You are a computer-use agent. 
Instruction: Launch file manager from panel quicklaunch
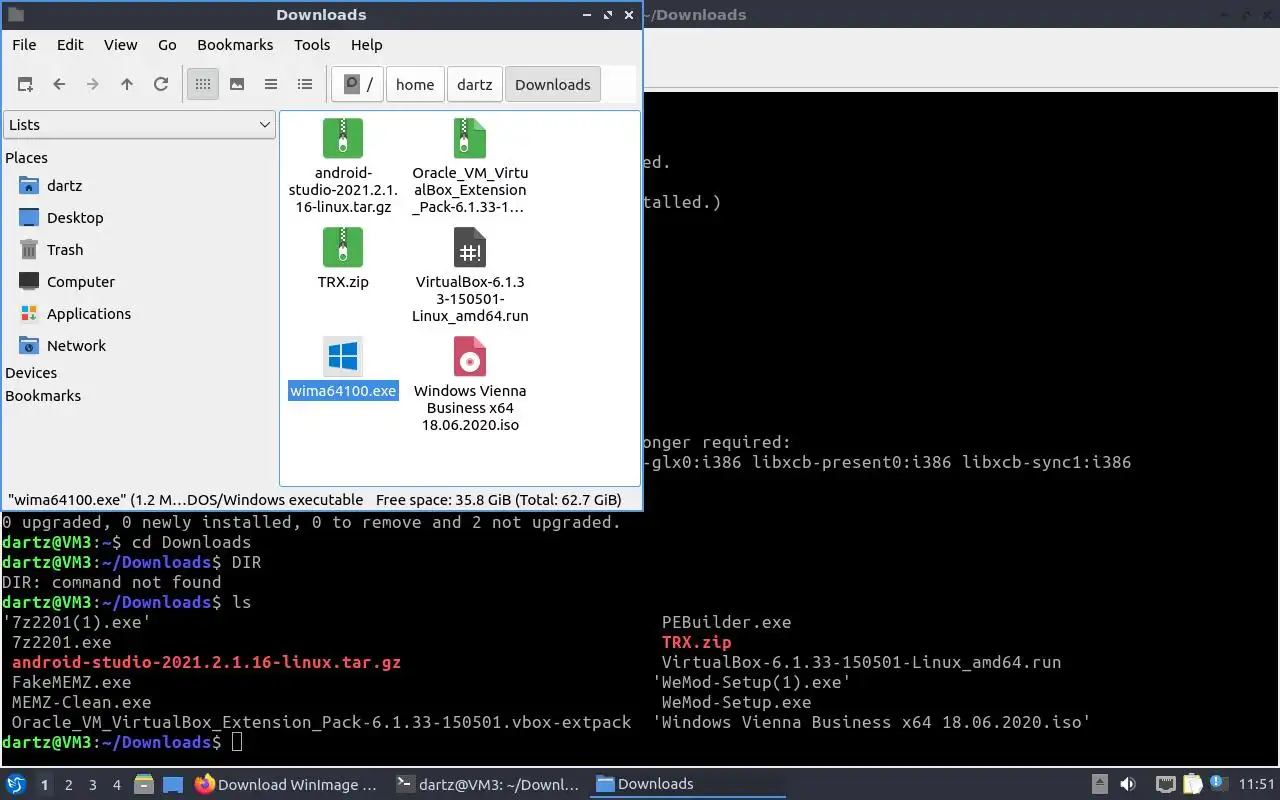(x=144, y=785)
